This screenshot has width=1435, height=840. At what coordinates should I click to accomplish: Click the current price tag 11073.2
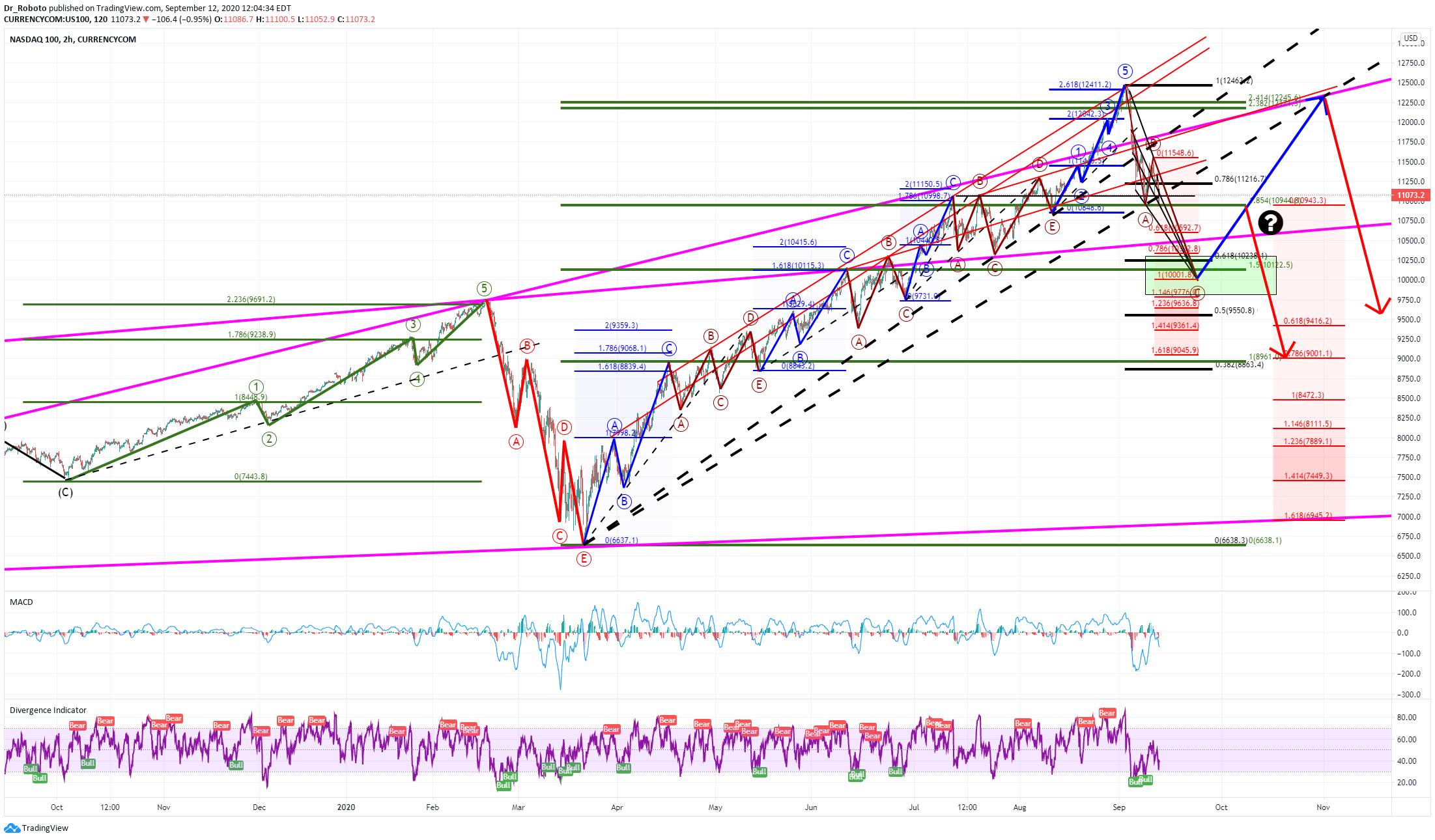(x=1411, y=195)
